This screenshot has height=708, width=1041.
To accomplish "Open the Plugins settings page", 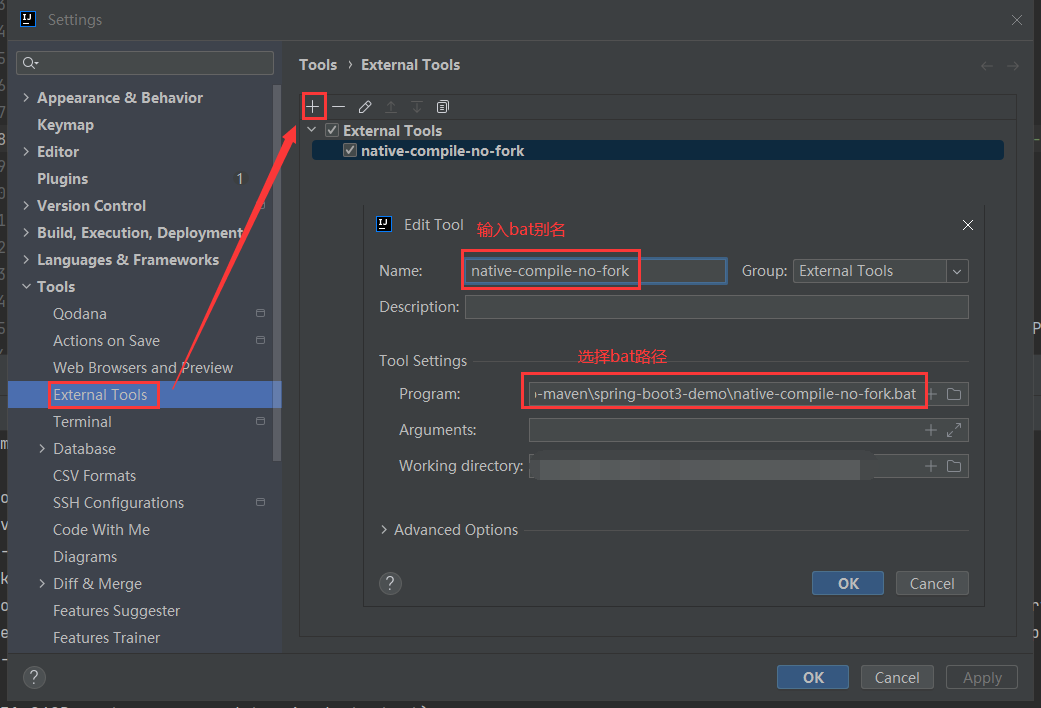I will 65,178.
